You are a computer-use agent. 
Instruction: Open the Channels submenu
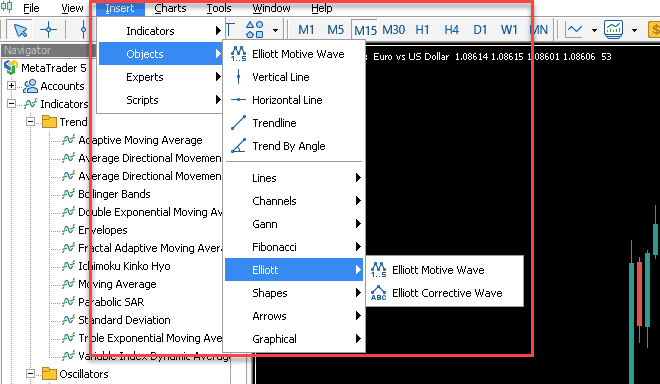tap(294, 201)
